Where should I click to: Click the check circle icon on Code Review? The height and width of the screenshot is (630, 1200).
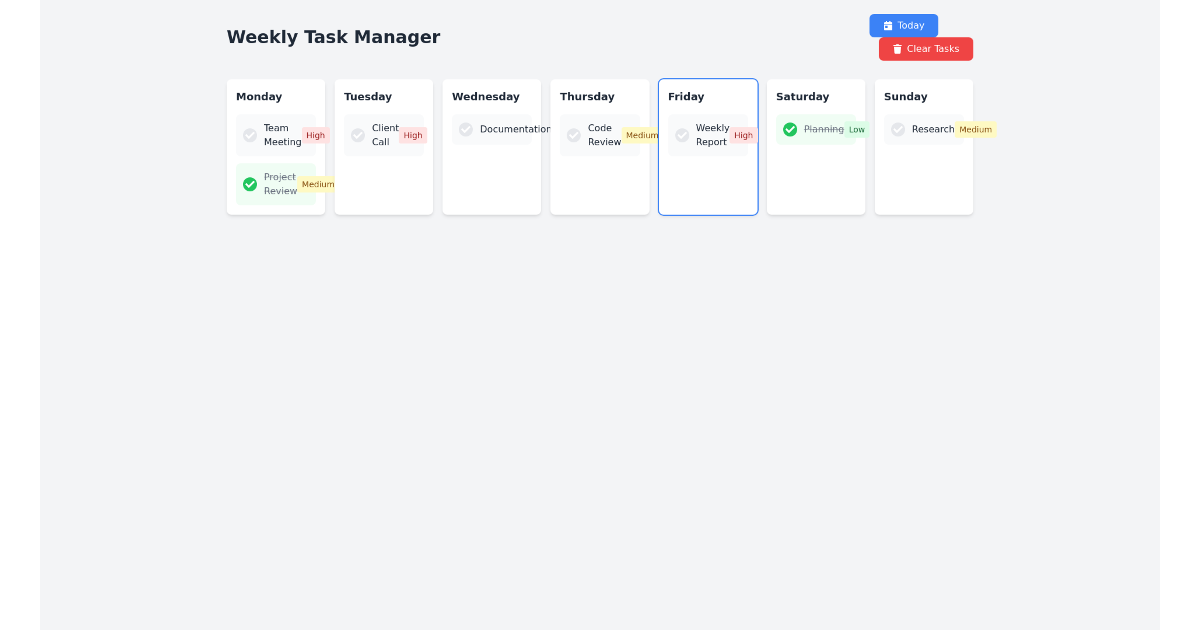[573, 134]
